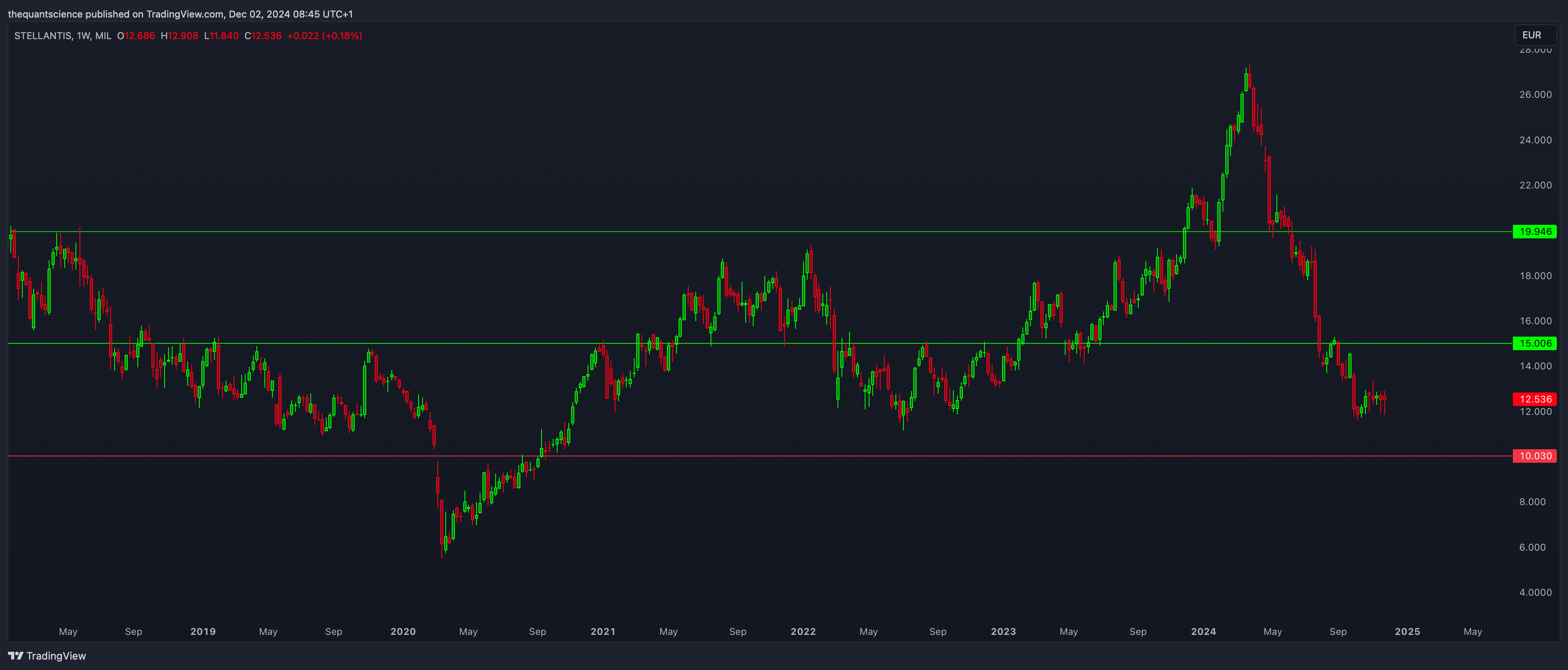Viewport: 1568px width, 670px height.
Task: Click the TradingView logo icon
Action: coord(16,655)
